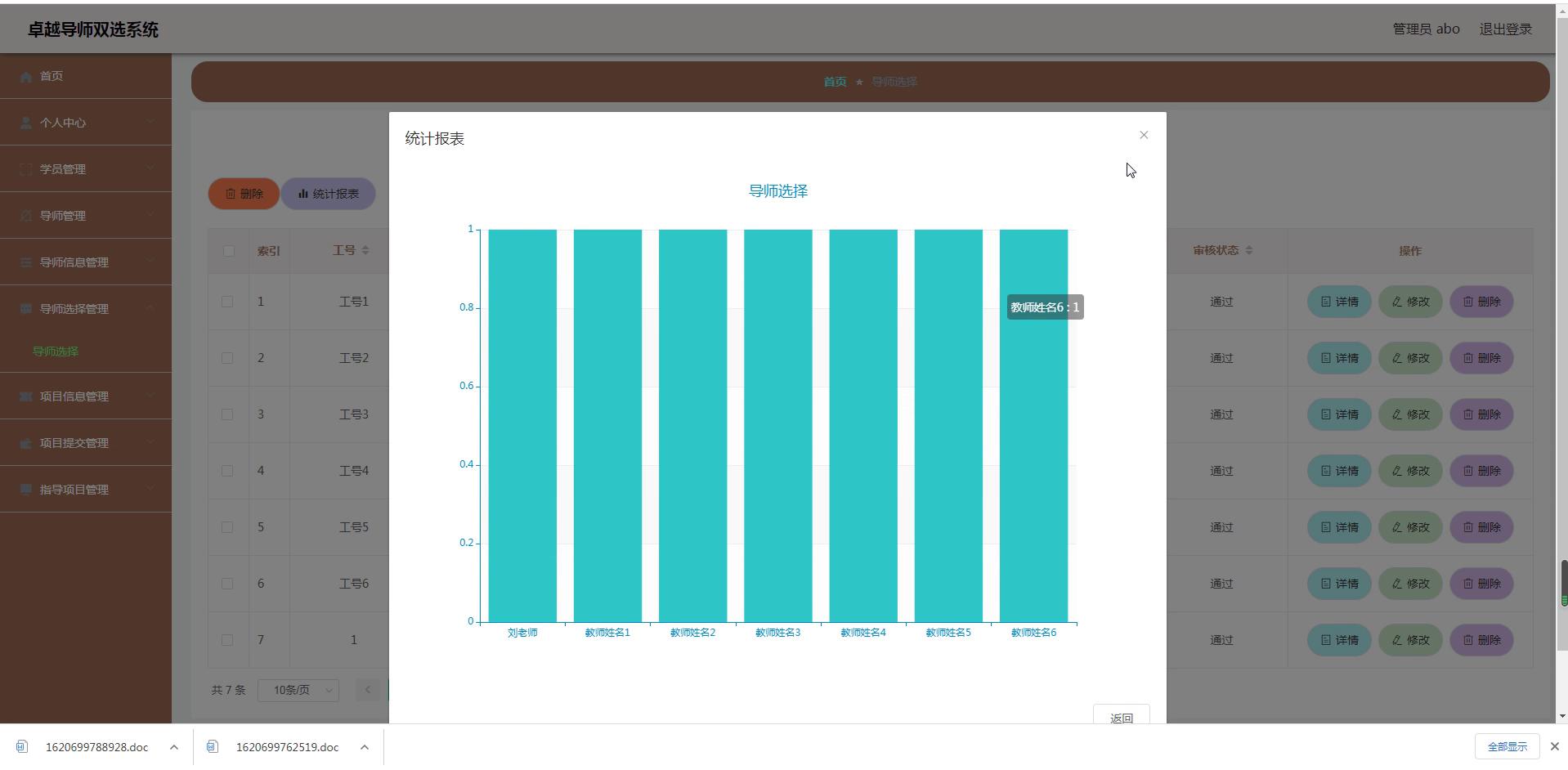Click the 教师姓名3 bar in the chart
This screenshot has height=770, width=1568.
[777, 425]
